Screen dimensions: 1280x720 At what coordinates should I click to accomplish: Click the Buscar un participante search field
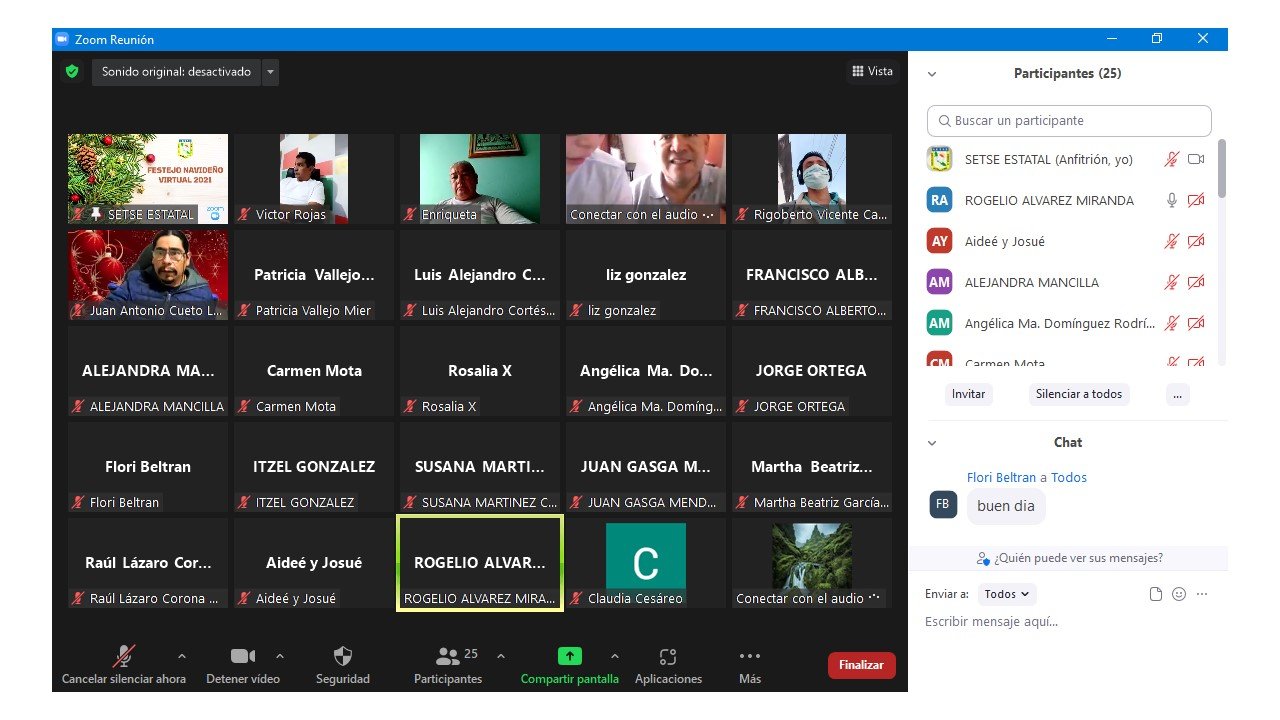point(1069,121)
